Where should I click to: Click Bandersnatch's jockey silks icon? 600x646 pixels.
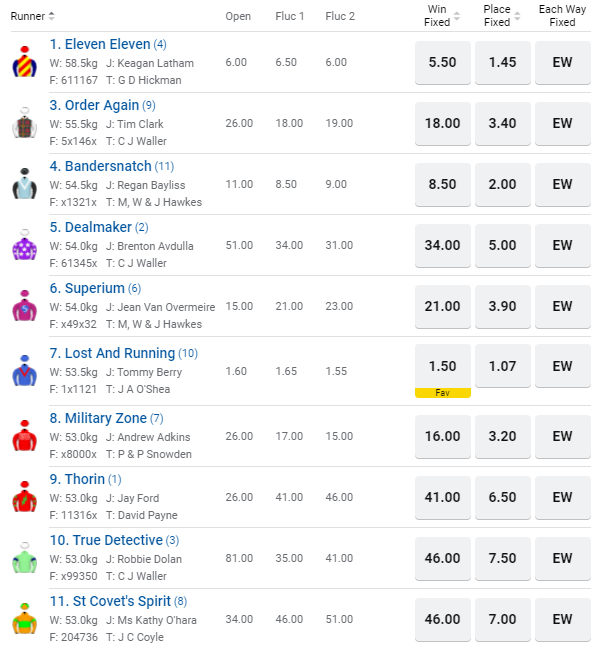point(24,184)
